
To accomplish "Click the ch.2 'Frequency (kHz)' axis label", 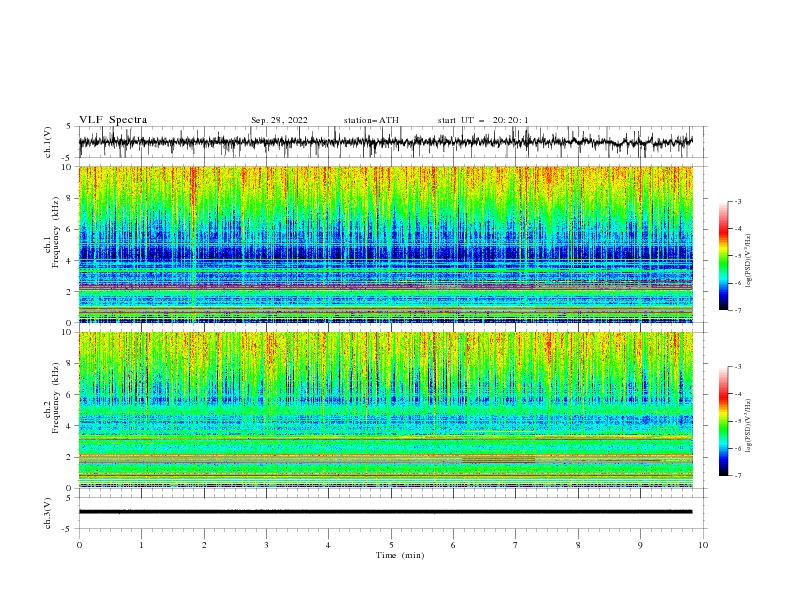I will pyautogui.click(x=56, y=398).
